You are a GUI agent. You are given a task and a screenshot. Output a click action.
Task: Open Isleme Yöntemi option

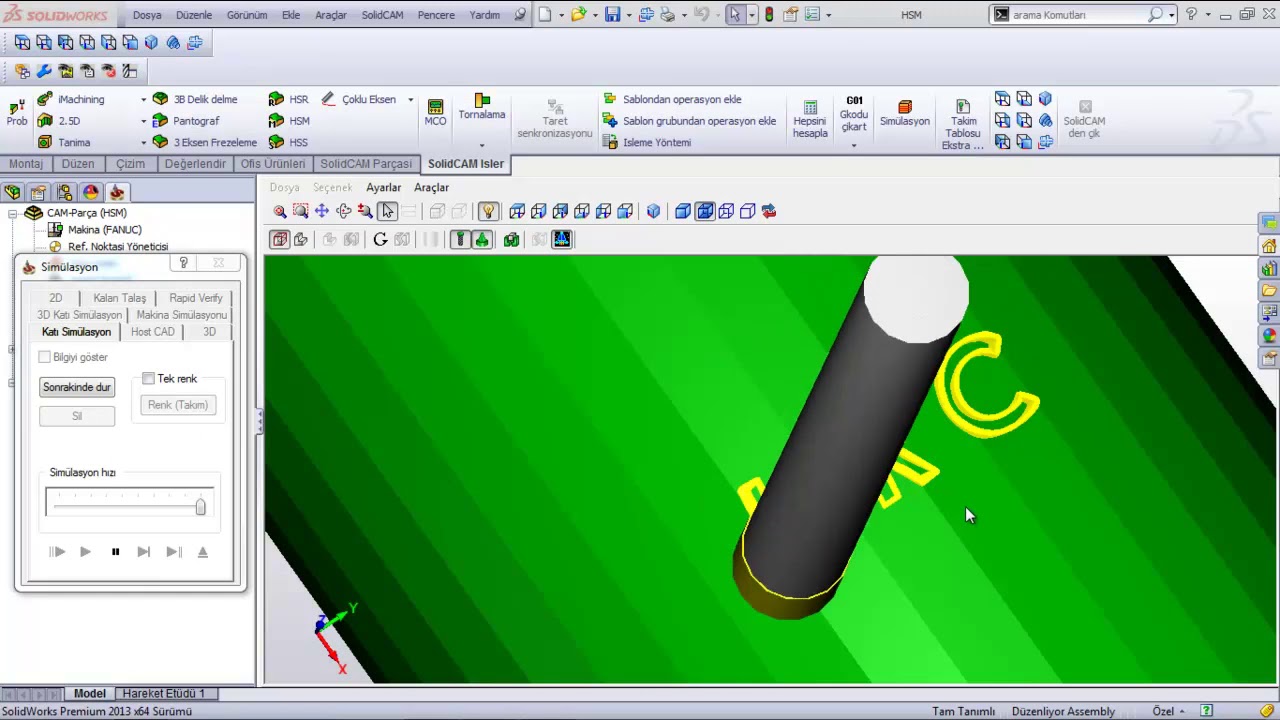click(x=647, y=142)
